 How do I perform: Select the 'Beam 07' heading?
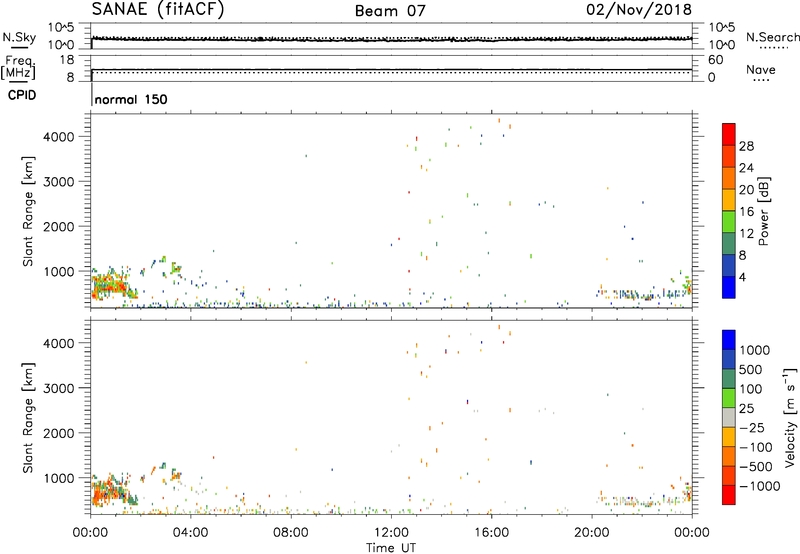coord(390,11)
